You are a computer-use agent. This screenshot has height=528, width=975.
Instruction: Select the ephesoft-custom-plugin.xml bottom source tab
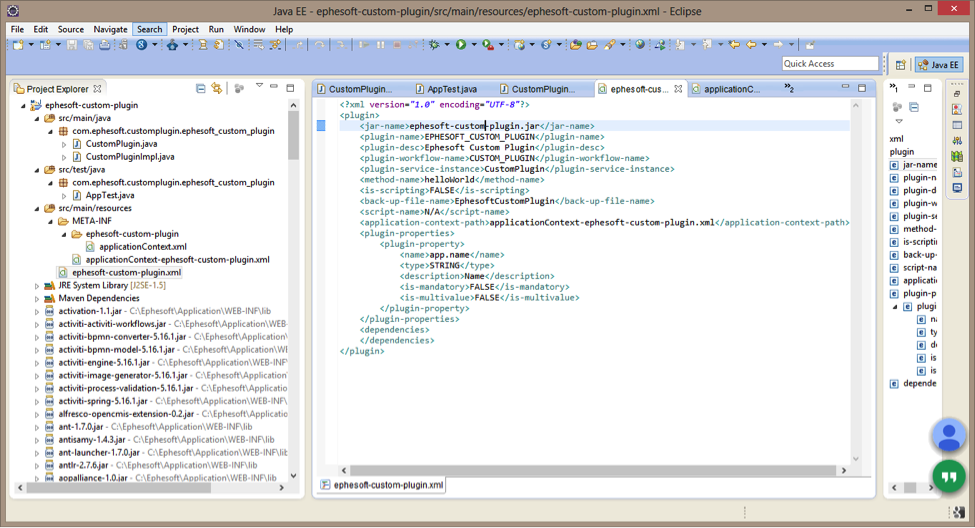382,485
